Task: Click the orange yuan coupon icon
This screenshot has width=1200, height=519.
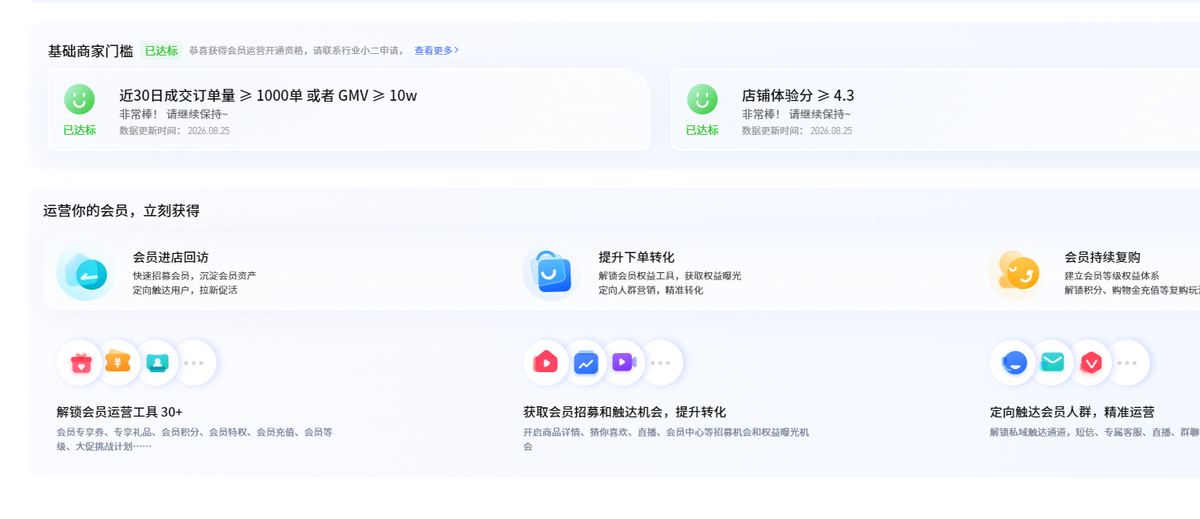Action: point(118,362)
